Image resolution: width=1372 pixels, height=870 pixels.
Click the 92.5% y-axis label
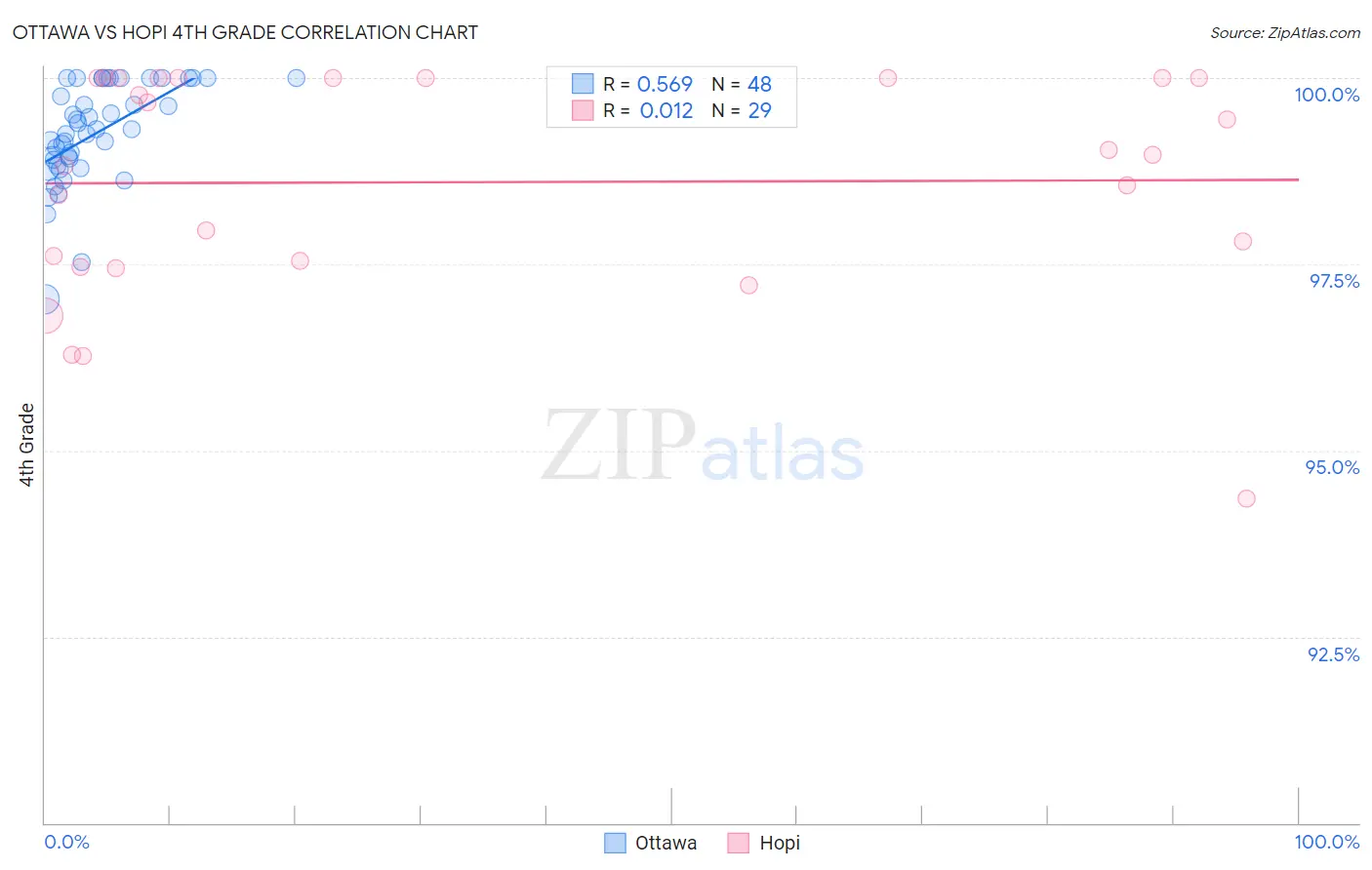[1334, 654]
